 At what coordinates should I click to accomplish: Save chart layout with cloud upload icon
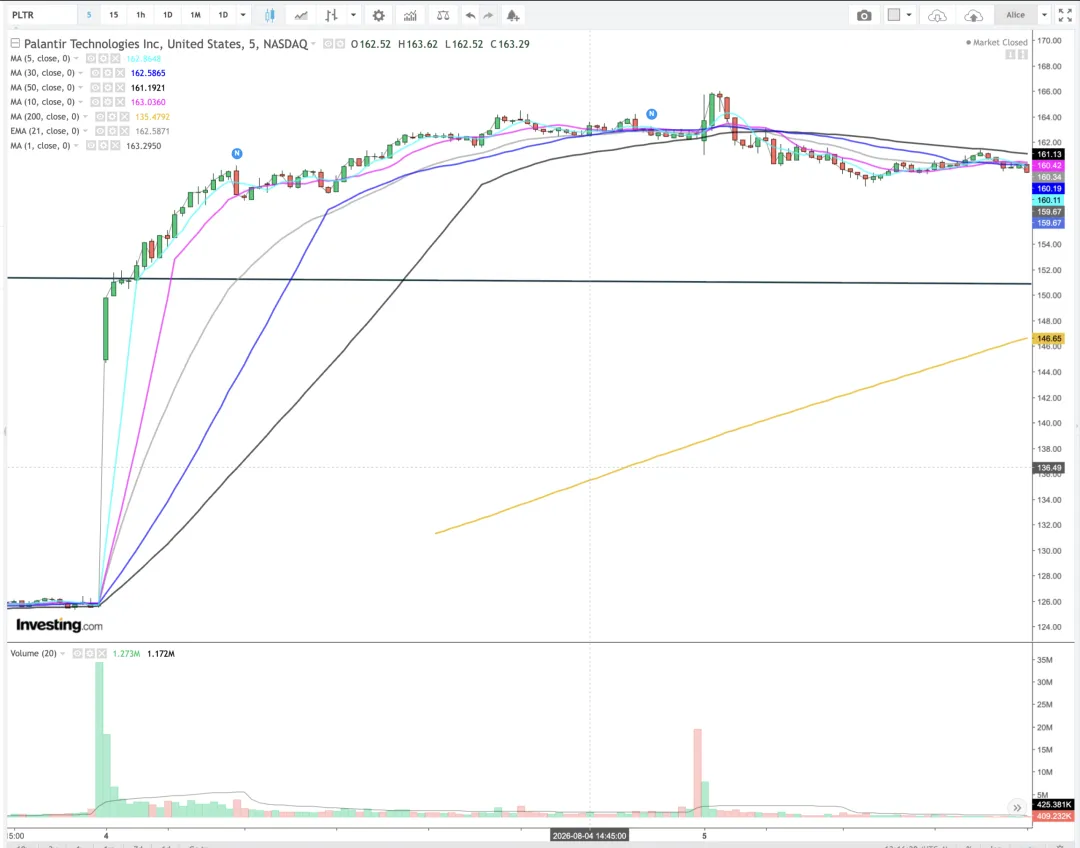973,15
